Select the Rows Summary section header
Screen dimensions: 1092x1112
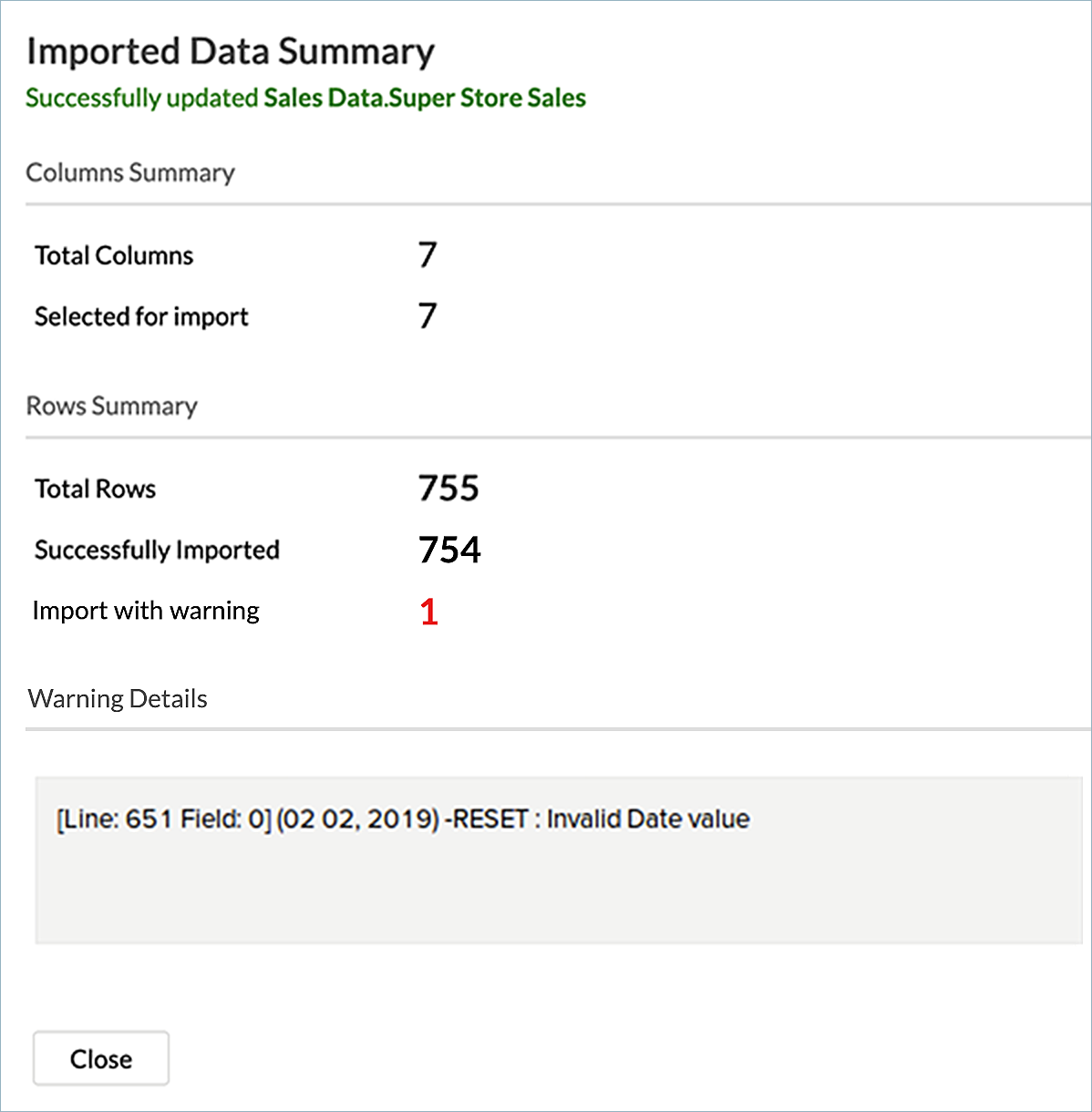111,406
